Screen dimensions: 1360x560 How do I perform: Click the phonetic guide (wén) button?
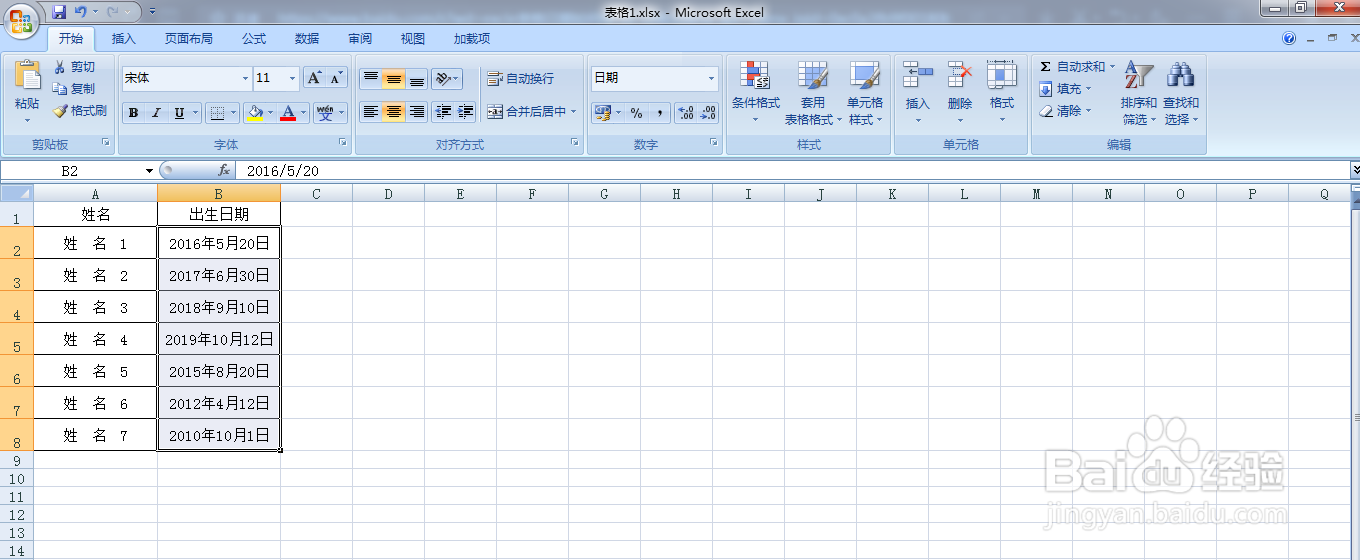click(x=325, y=113)
